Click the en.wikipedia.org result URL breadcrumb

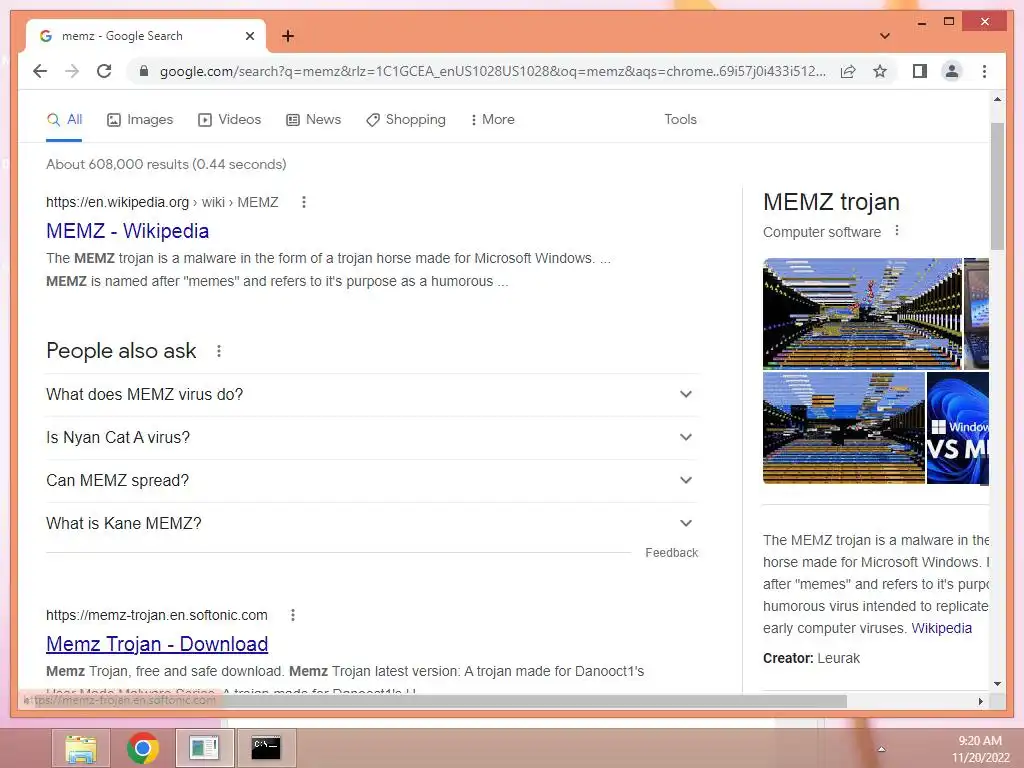[x=162, y=202]
